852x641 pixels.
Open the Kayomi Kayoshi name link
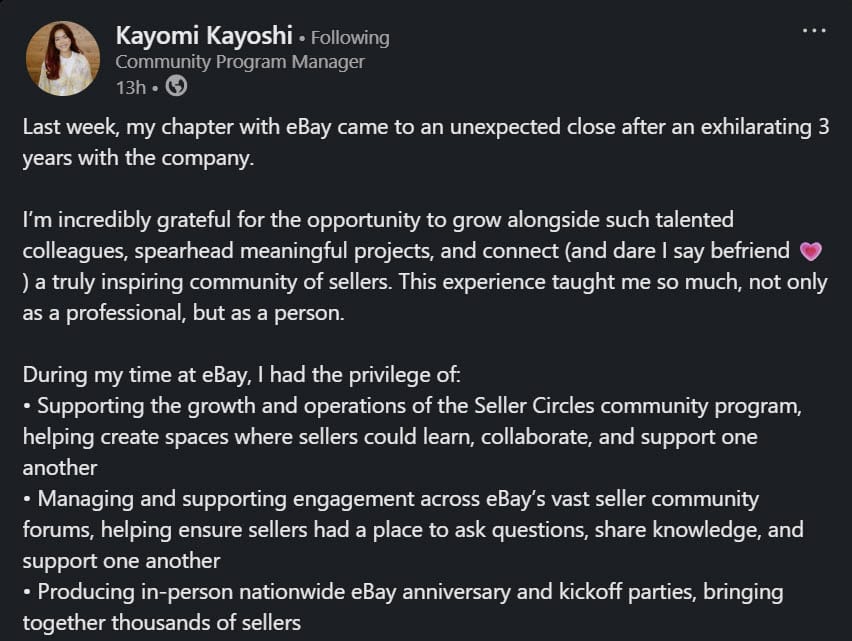coord(204,37)
